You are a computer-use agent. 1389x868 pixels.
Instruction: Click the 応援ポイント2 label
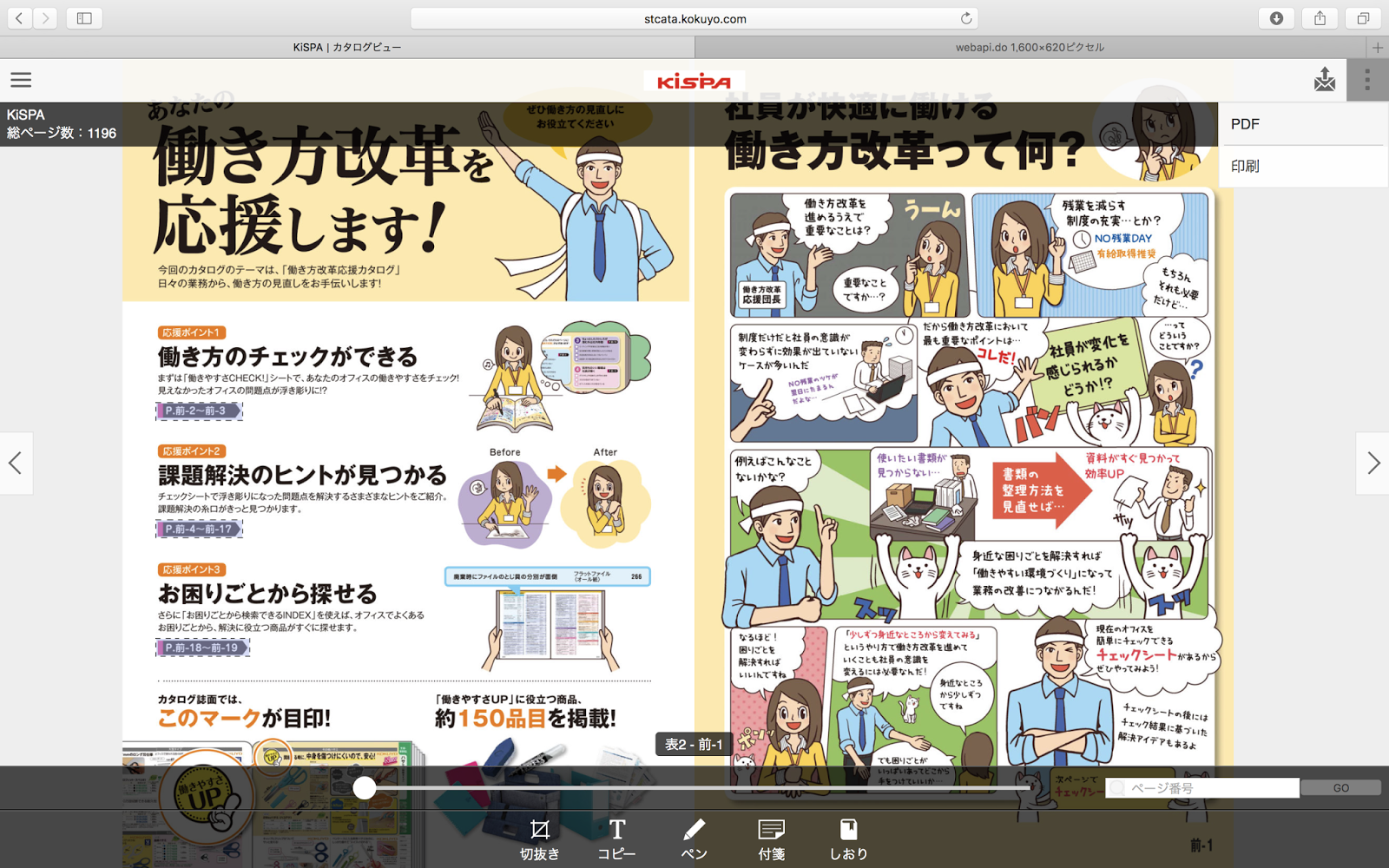[x=192, y=451]
